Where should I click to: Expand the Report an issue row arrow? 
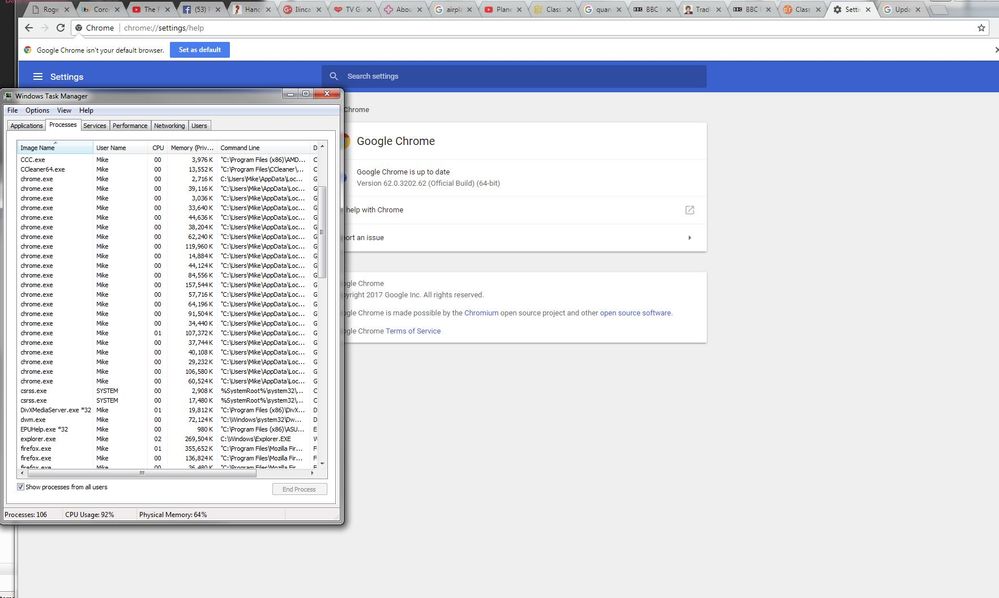click(689, 238)
